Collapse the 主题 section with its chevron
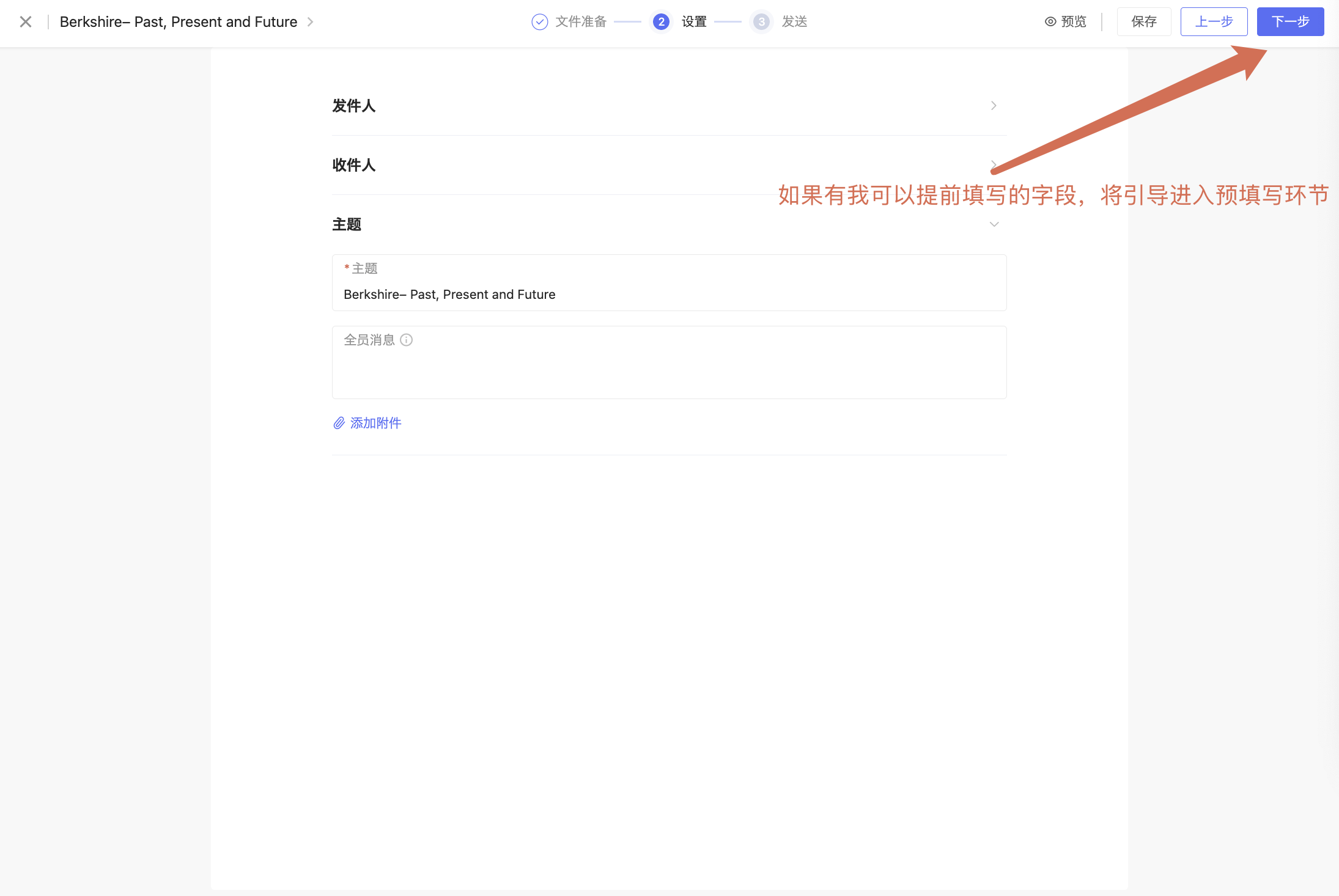This screenshot has height=896, width=1339. [994, 224]
